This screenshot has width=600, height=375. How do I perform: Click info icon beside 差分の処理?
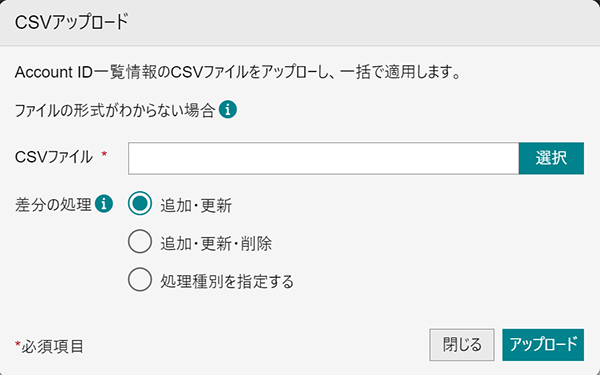pyautogui.click(x=104, y=204)
